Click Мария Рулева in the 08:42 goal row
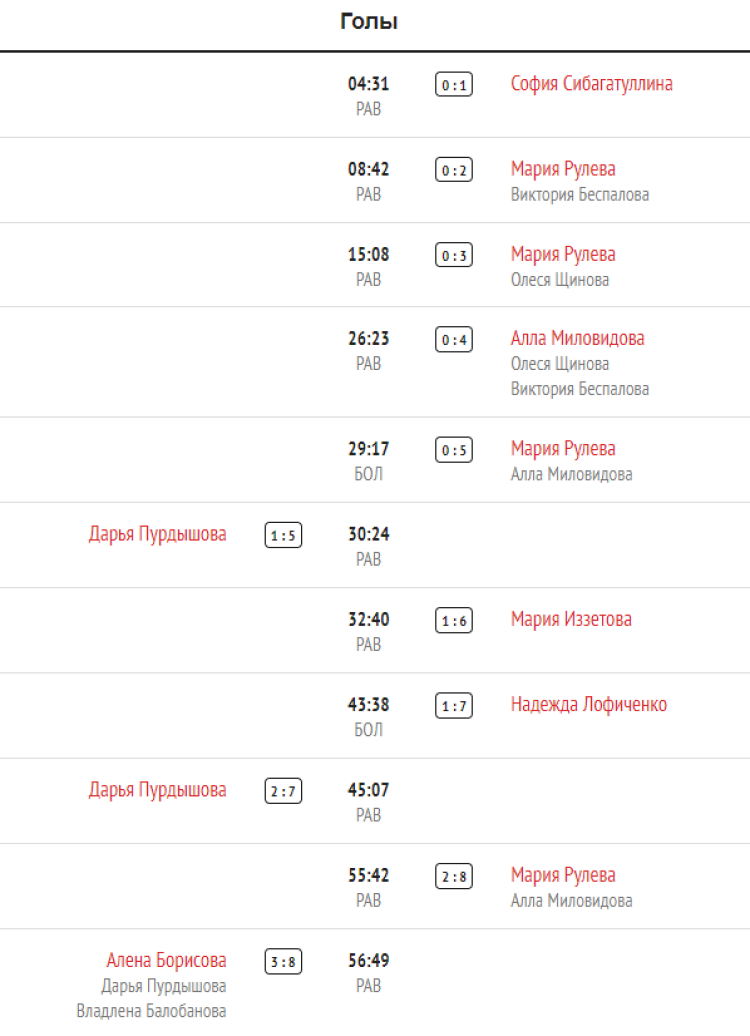Screen dimensions: 750x1036 [x=563, y=169]
